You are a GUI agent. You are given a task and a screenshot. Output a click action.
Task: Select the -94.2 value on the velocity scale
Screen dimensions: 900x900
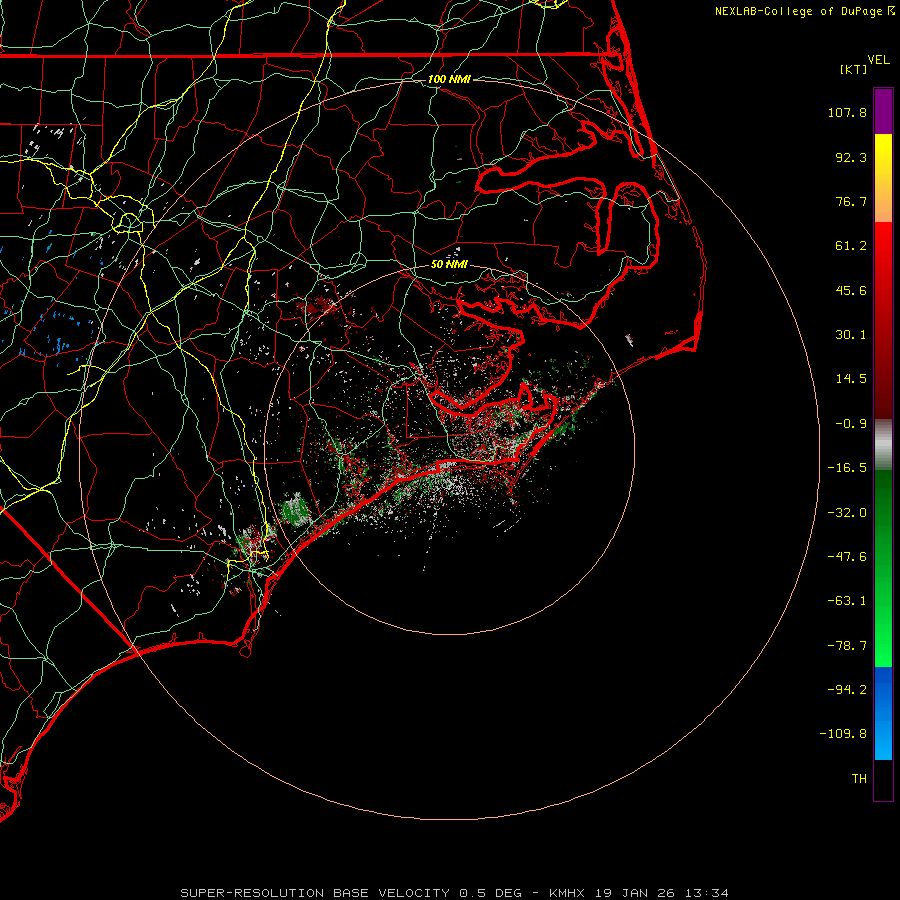click(x=847, y=690)
